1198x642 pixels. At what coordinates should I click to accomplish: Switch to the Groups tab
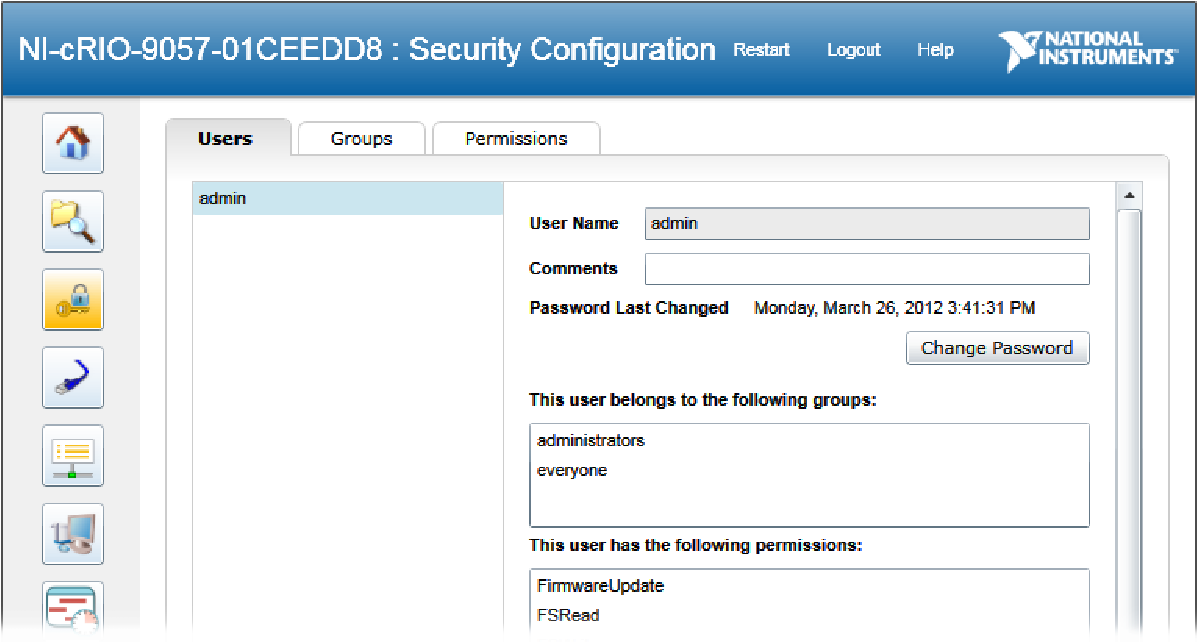[x=361, y=138]
